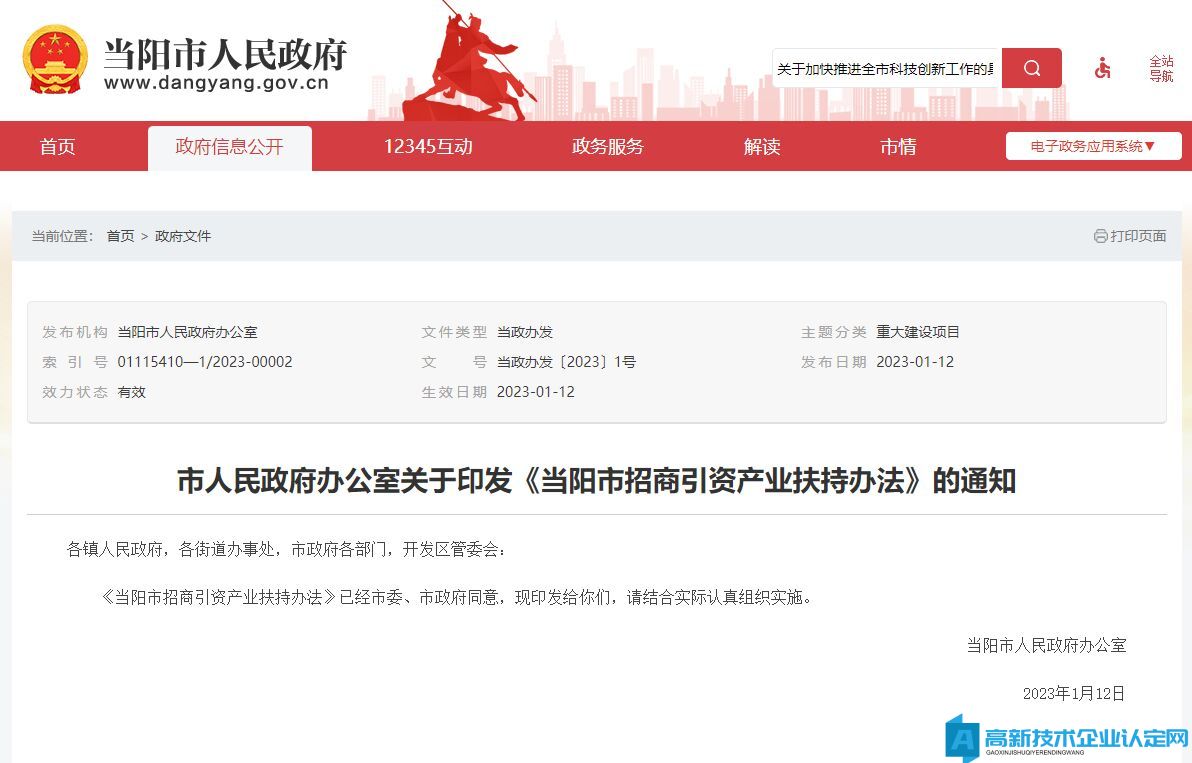Click the red horseman statue banner image
Image resolution: width=1192 pixels, height=763 pixels.
point(478,65)
